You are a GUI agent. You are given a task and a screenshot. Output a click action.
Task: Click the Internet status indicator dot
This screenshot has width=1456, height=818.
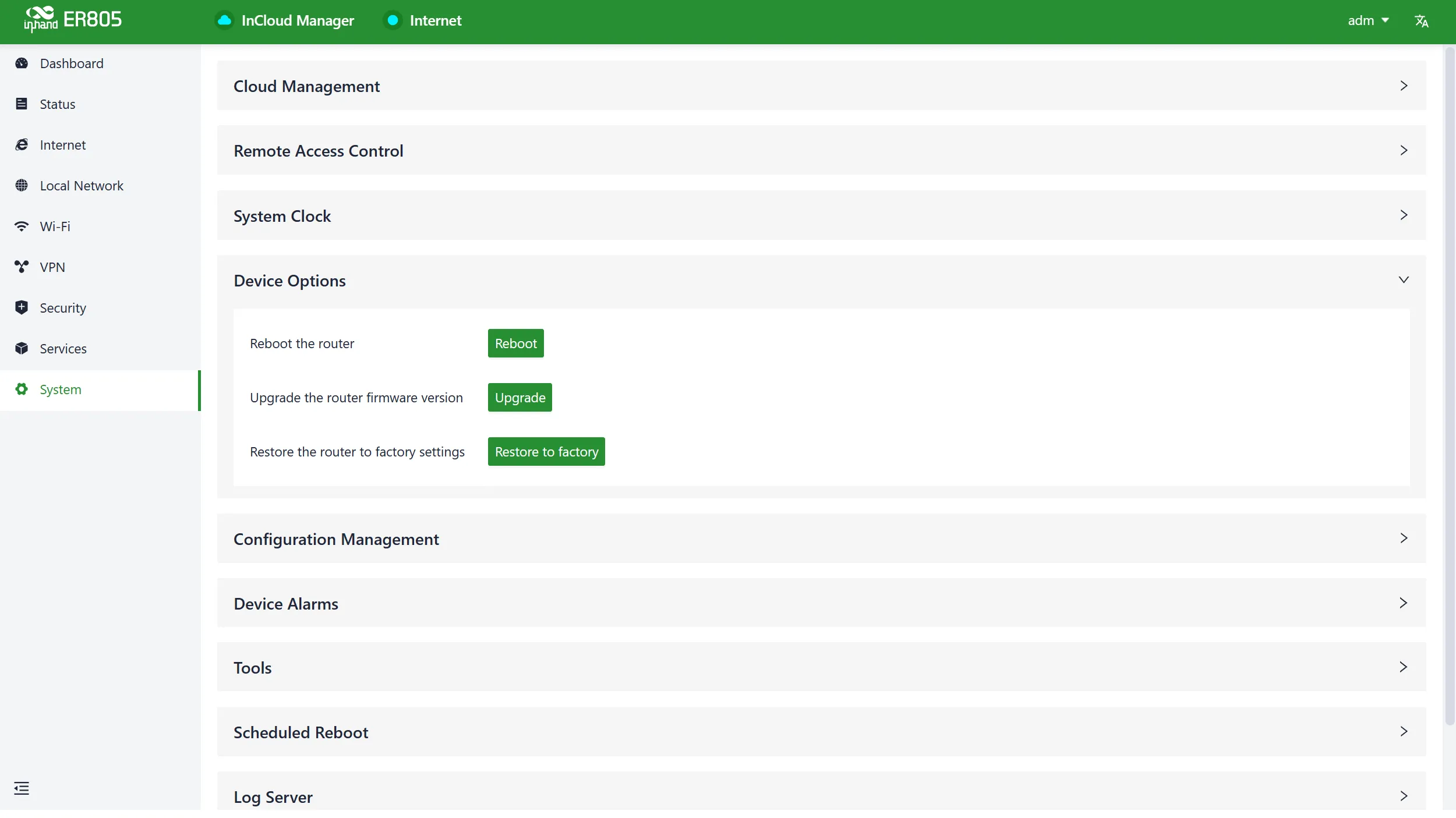[x=393, y=20]
